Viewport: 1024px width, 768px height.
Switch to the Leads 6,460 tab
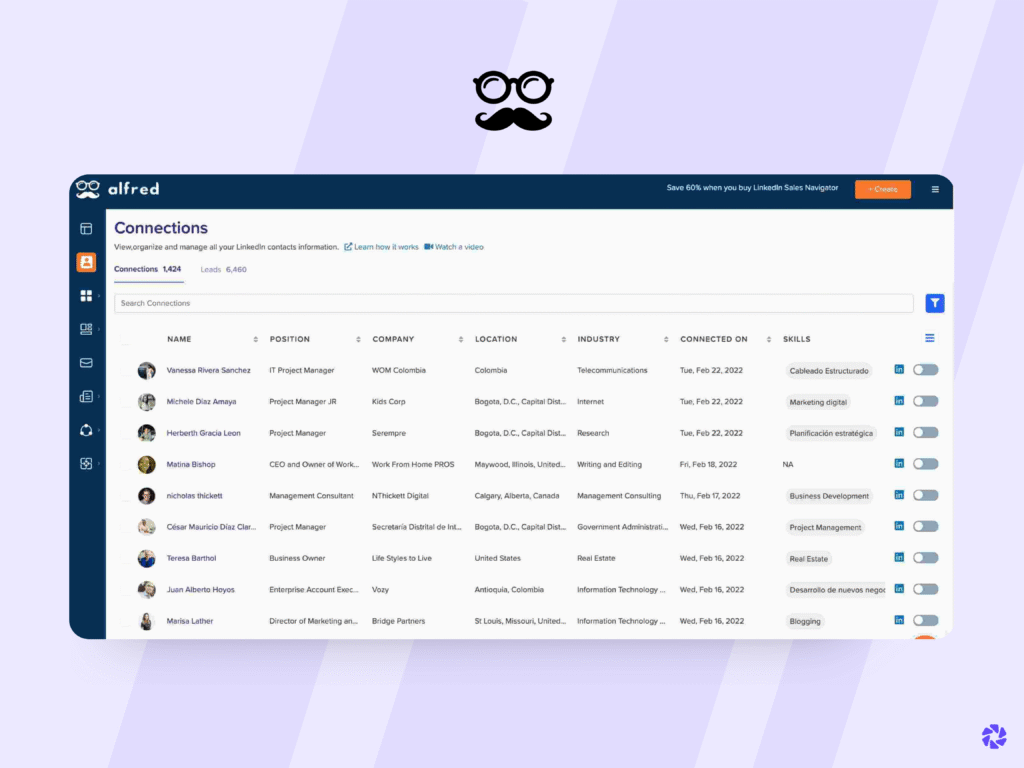(x=222, y=269)
